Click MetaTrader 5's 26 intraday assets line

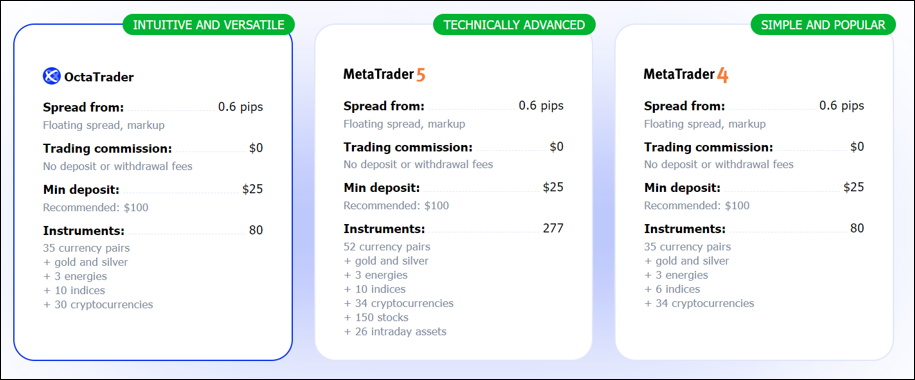click(395, 332)
